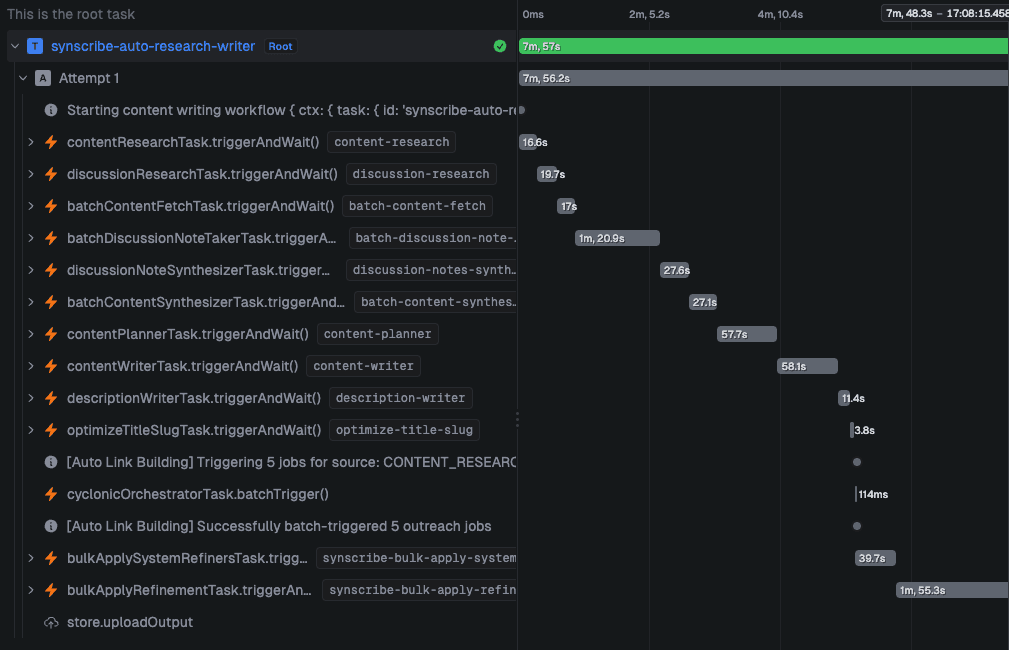1009x650 pixels.
Task: Expand bulkApplyRefinementTask row
Action: point(31,590)
